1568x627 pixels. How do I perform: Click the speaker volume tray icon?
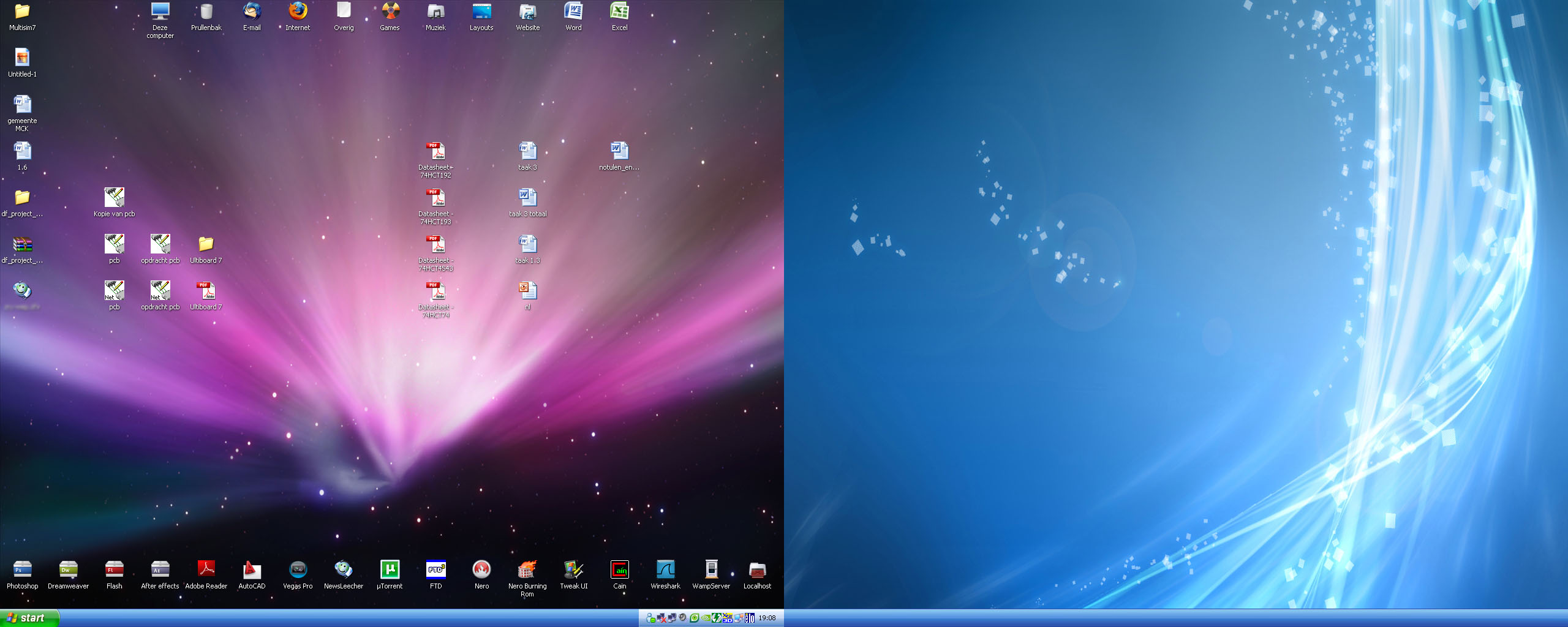click(682, 618)
